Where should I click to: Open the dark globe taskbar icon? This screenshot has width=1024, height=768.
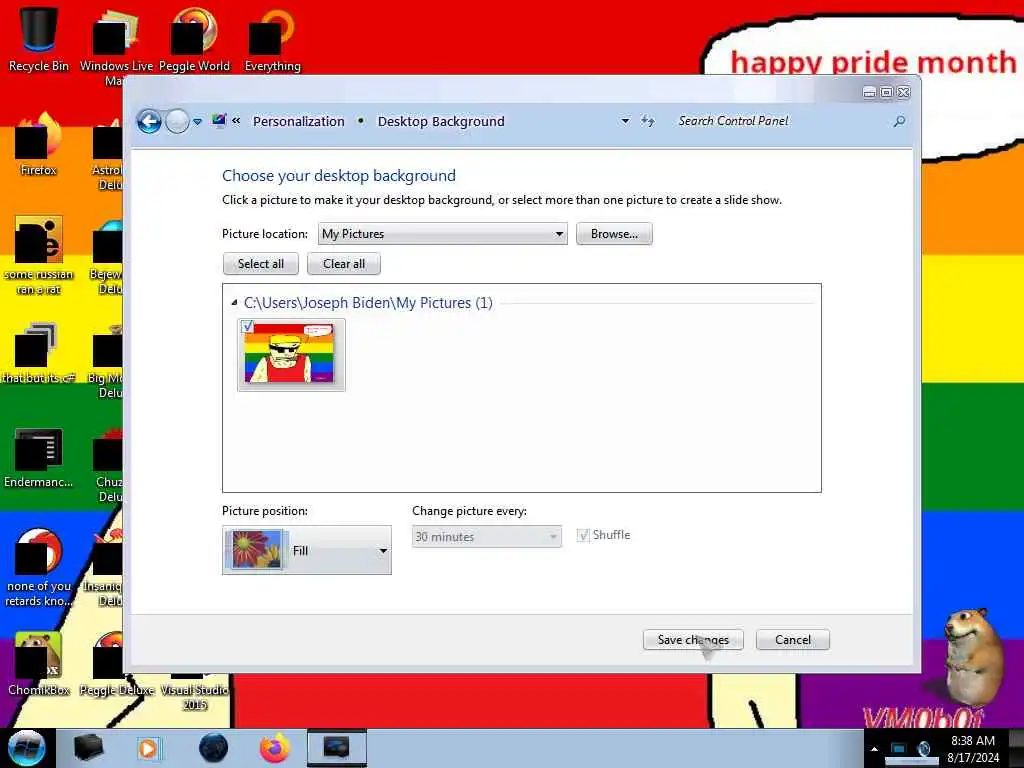tap(214, 748)
